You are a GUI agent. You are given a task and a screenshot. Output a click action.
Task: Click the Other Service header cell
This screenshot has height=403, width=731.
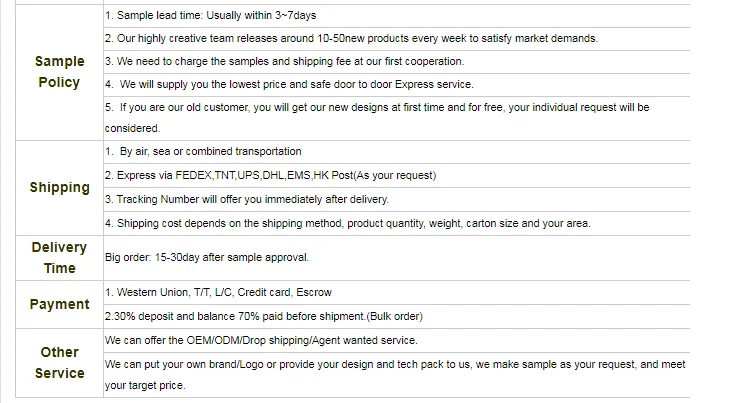(59, 363)
